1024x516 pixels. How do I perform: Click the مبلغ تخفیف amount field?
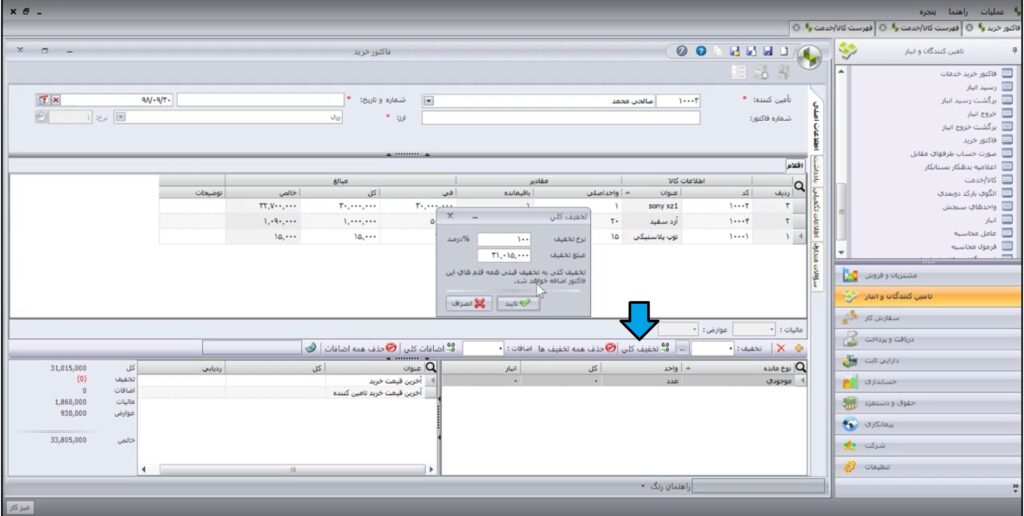(504, 255)
